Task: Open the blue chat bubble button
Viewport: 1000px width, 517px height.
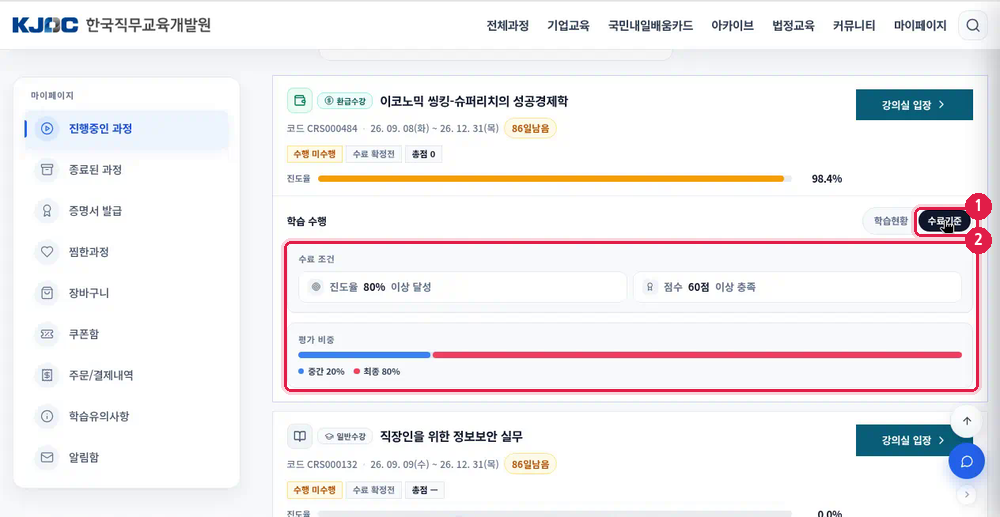Action: [967, 461]
